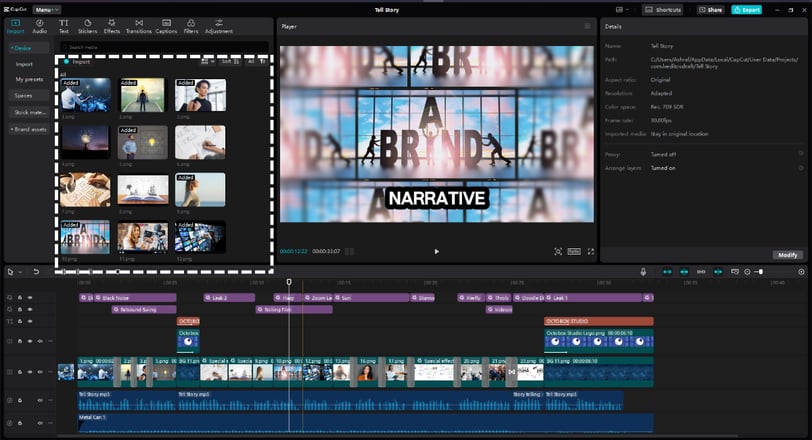Mute the Metal Can audio track

click(40, 423)
